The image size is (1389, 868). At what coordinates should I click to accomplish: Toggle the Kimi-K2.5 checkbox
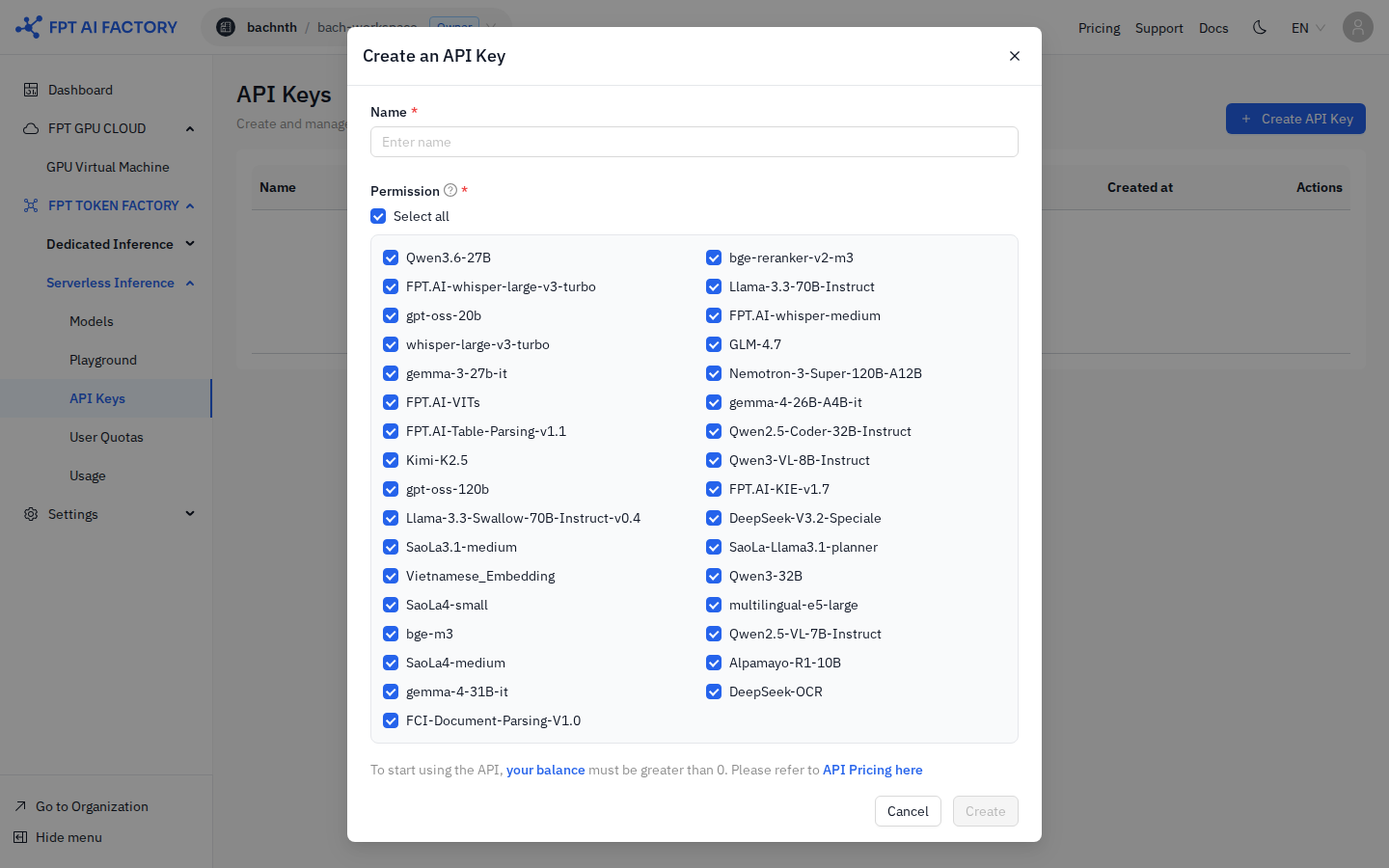pyautogui.click(x=391, y=460)
